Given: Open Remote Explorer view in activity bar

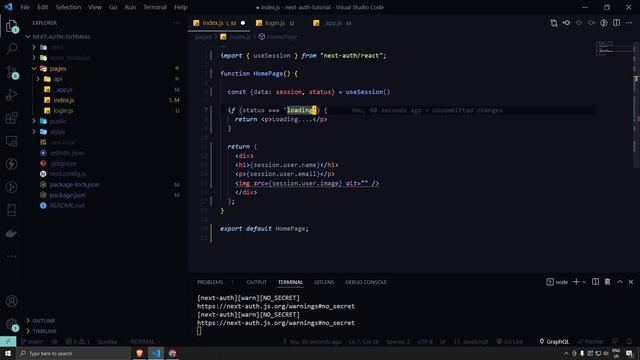Looking at the screenshot, I should 12,141.
